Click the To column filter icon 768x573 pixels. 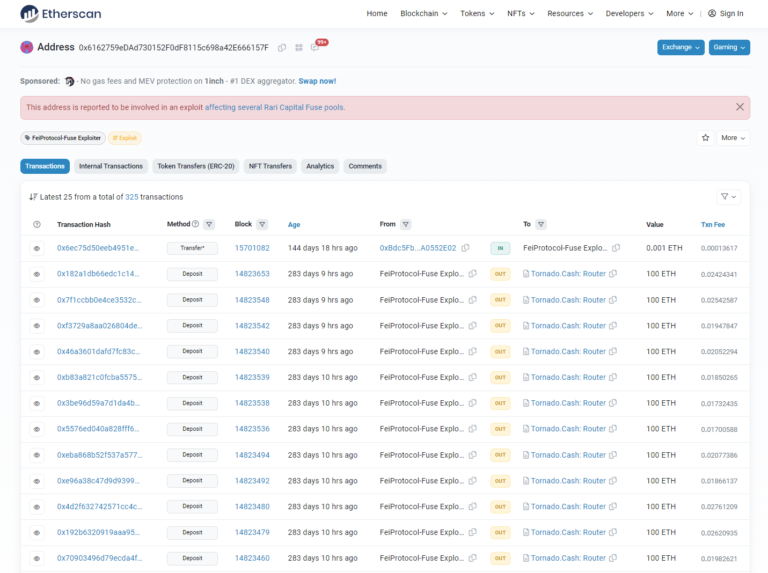pyautogui.click(x=541, y=225)
